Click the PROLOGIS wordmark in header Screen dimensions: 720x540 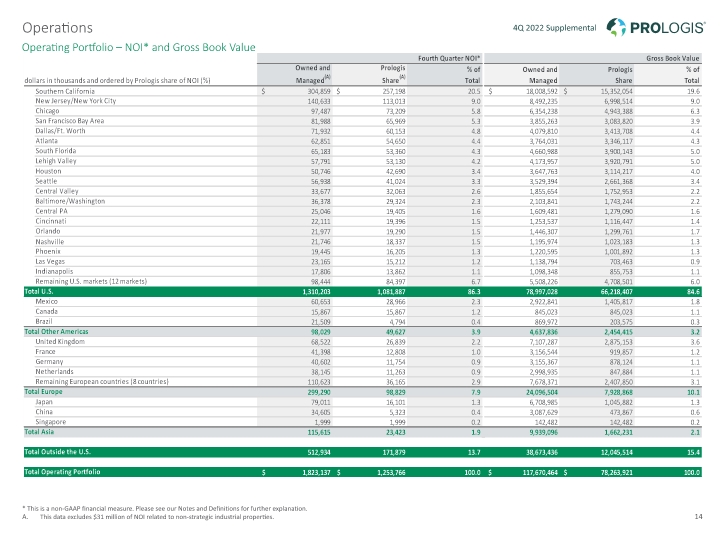click(669, 26)
